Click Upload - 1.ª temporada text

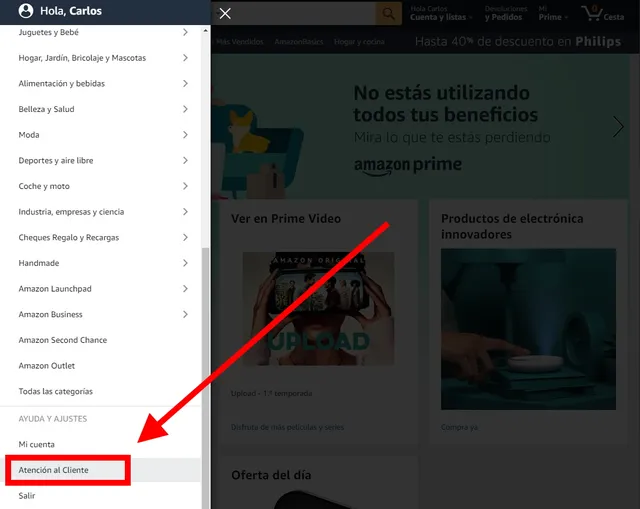click(271, 393)
